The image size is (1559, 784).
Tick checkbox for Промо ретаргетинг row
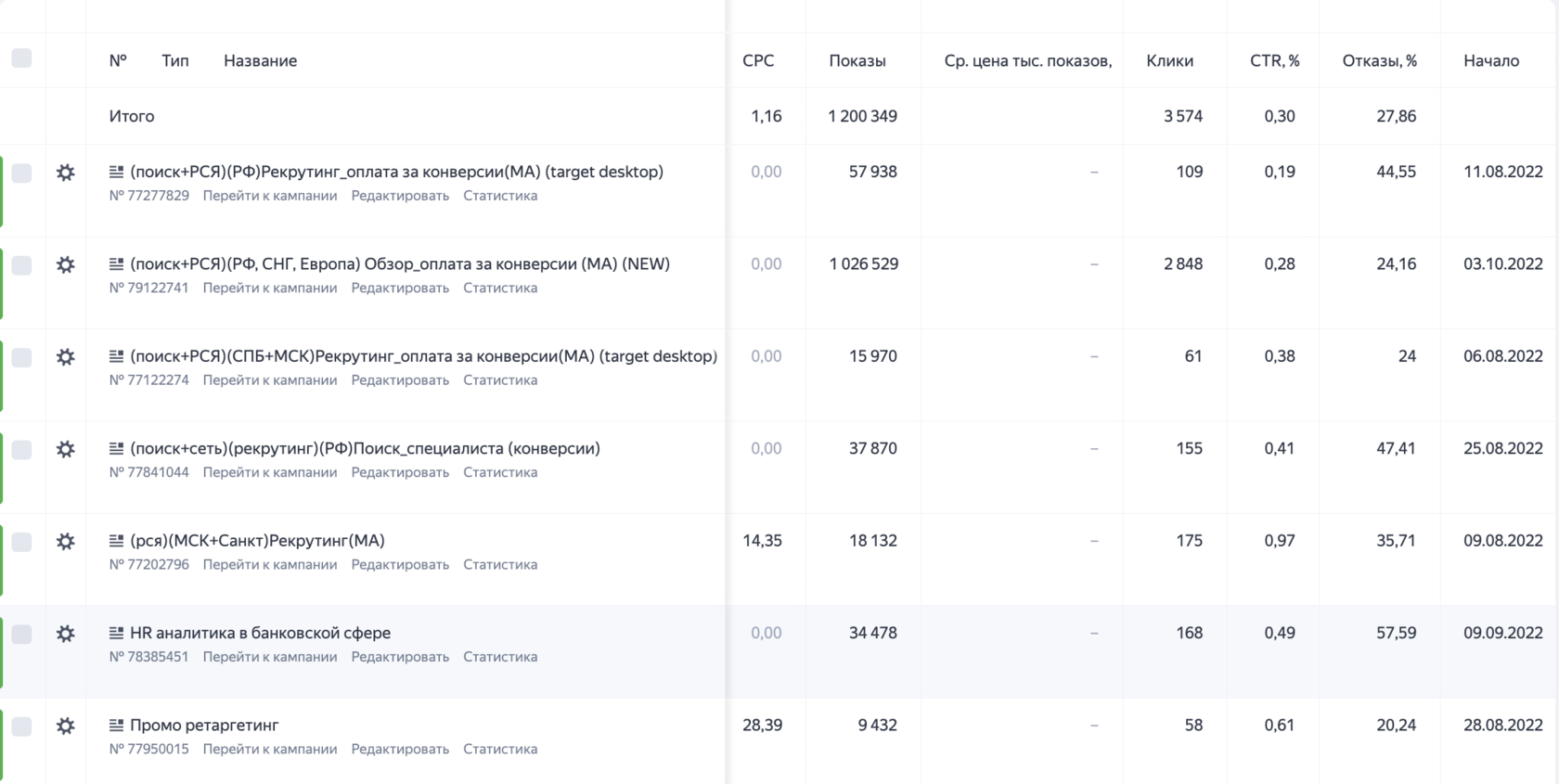(21, 726)
